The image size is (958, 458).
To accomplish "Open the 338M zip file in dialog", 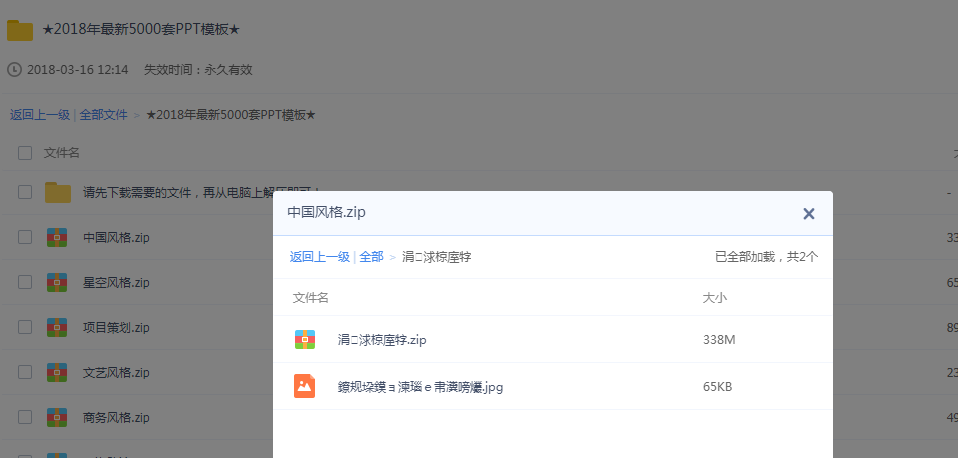I will 382,340.
